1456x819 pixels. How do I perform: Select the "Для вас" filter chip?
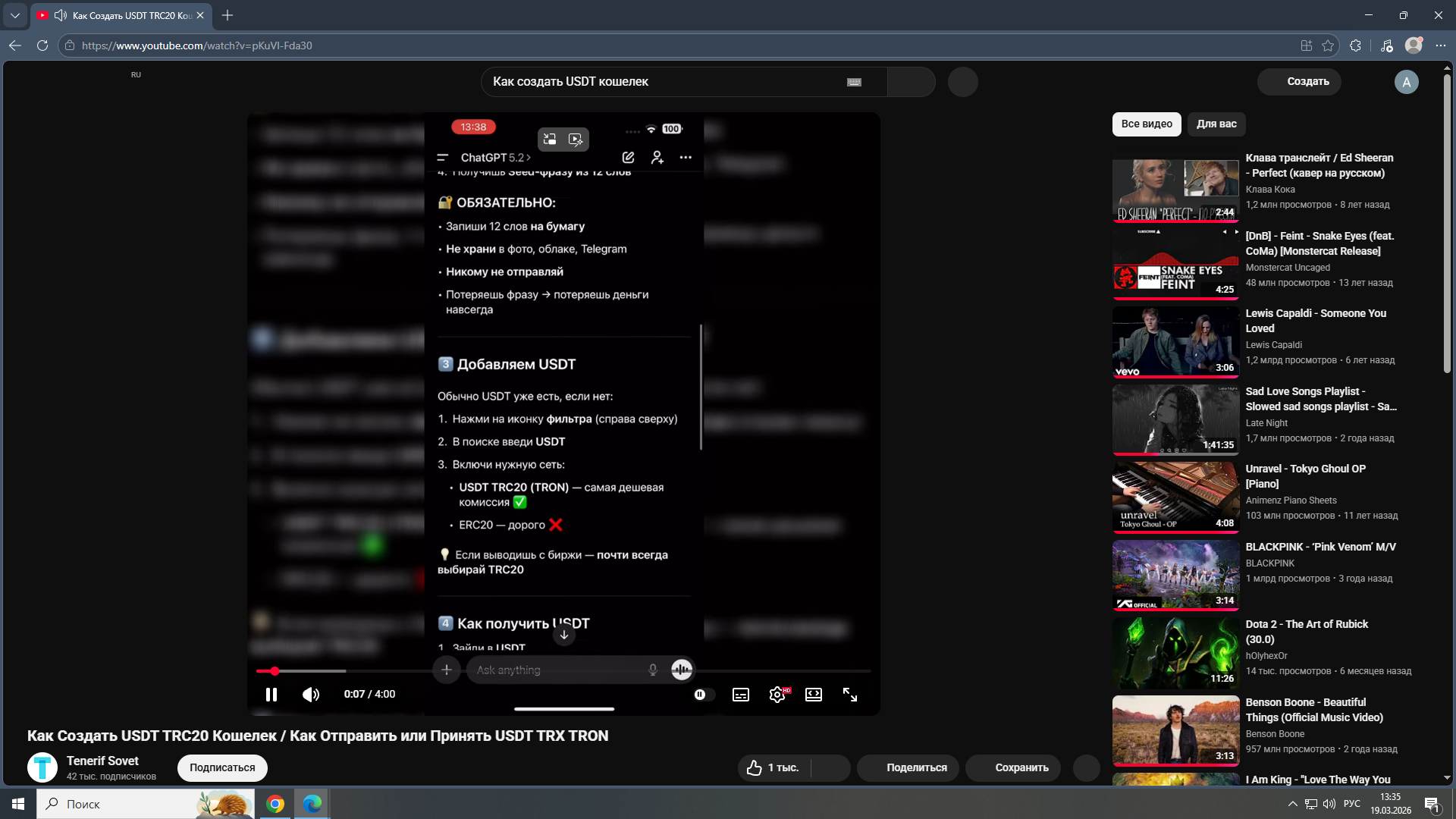coord(1216,124)
